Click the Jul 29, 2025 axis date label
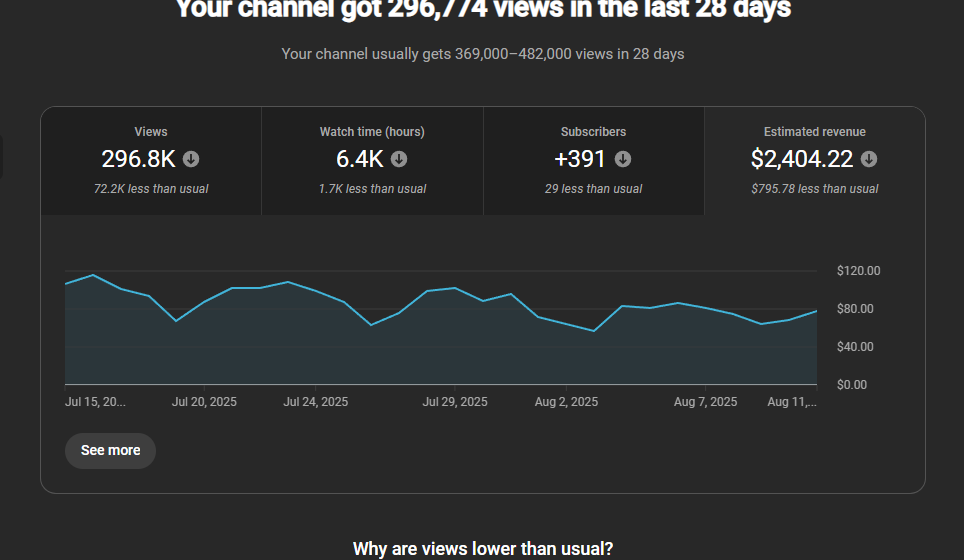This screenshot has height=560, width=964. (455, 402)
